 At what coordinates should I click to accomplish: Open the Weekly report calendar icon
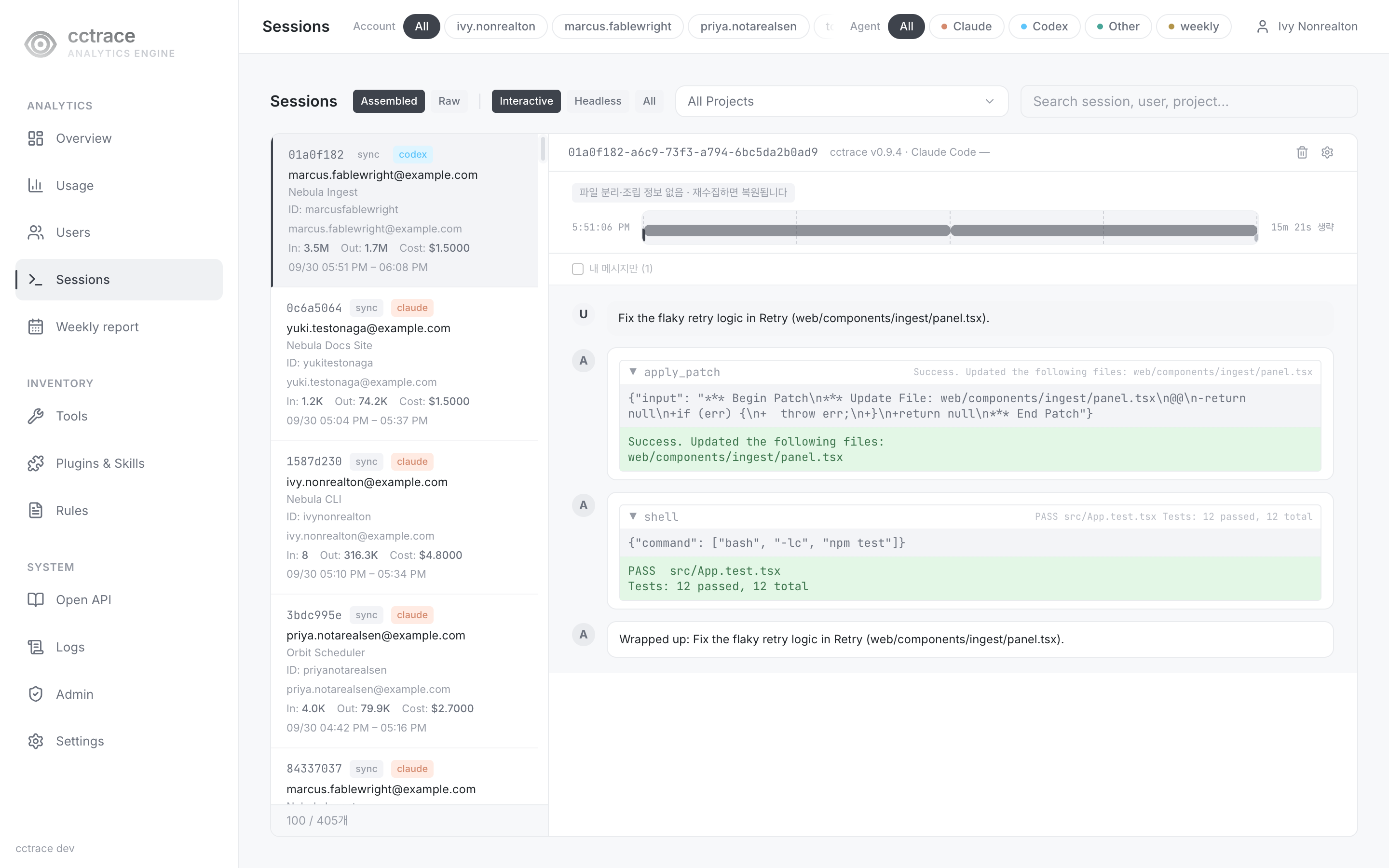click(36, 326)
